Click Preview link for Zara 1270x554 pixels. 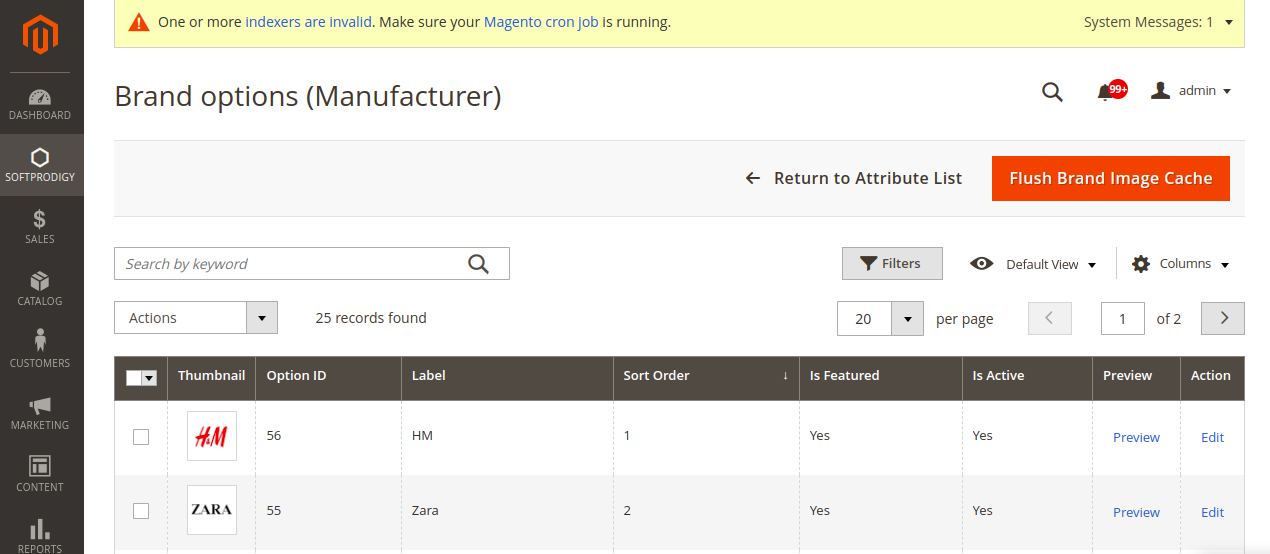[x=1136, y=512]
